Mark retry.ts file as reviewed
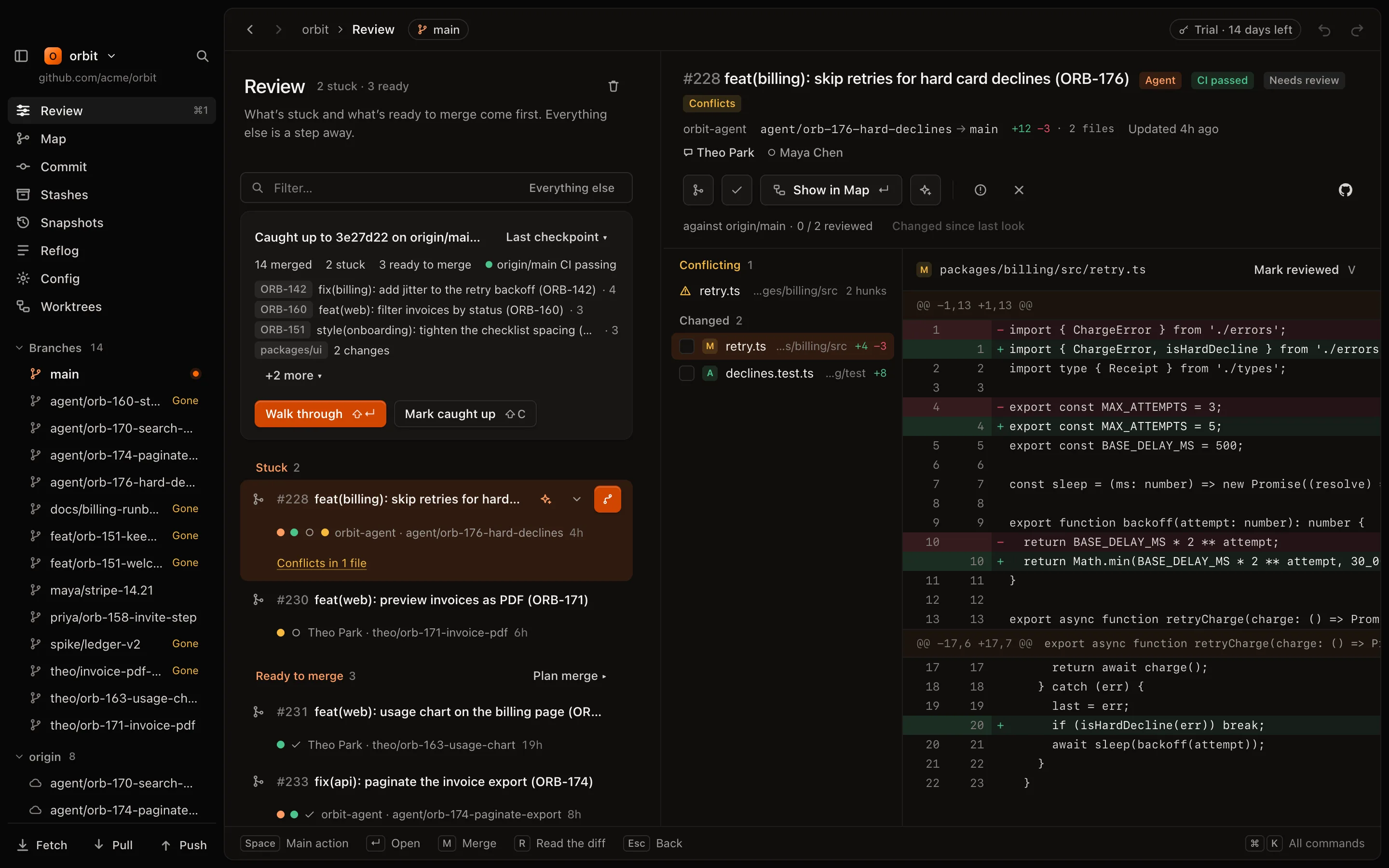This screenshot has height=868, width=1389. [x=1304, y=270]
